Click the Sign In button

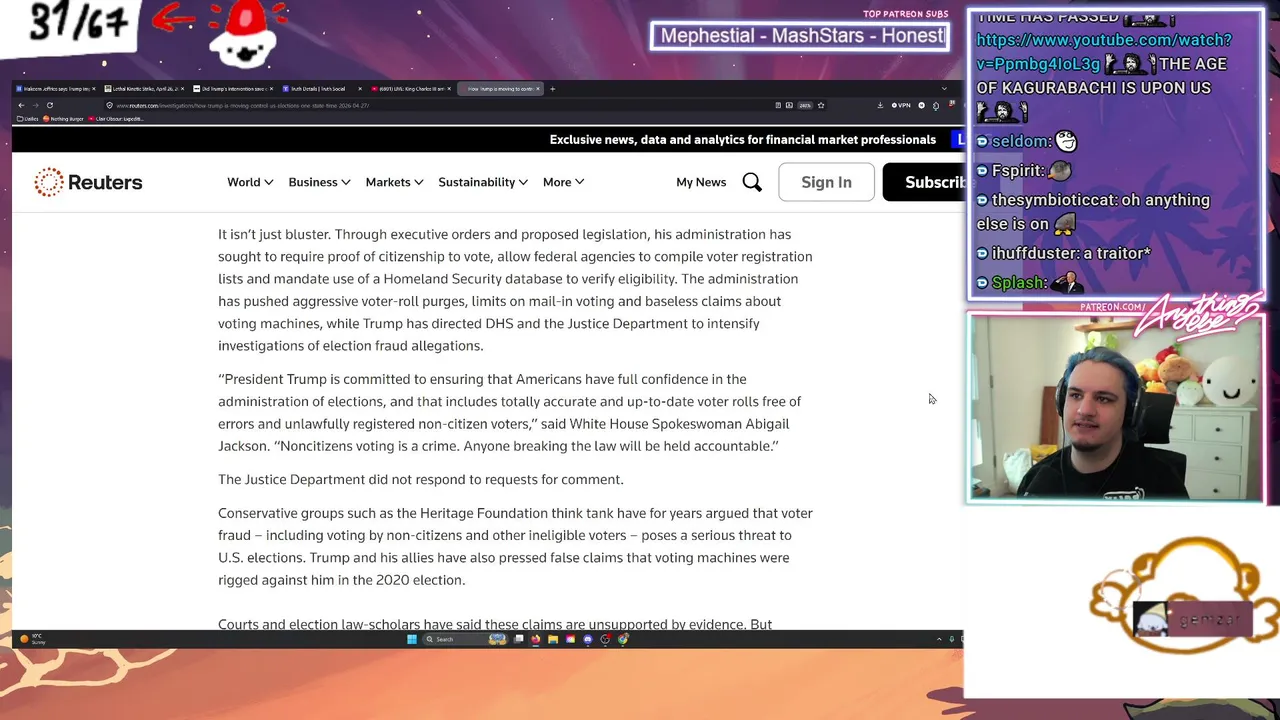click(826, 182)
